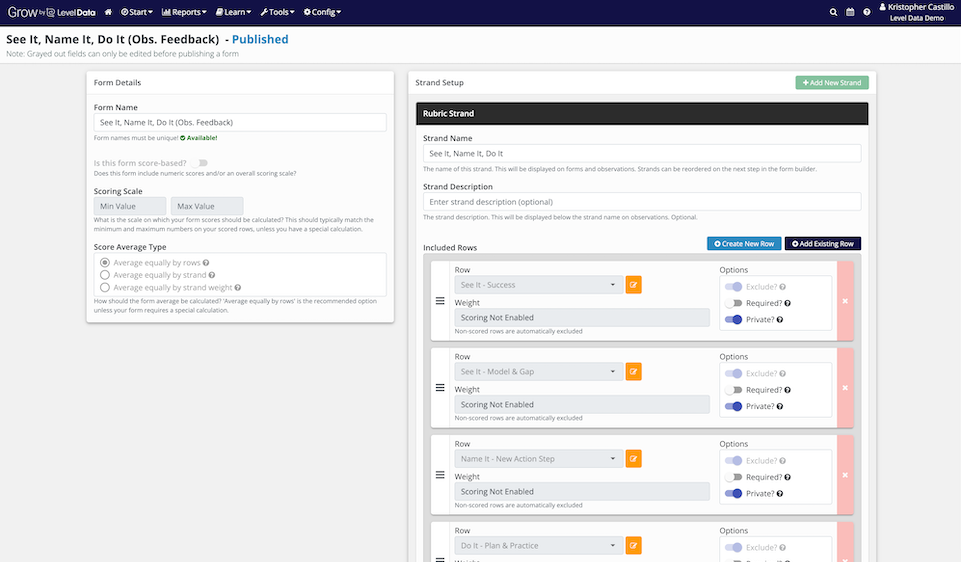Select Average equally by strand

[105, 275]
